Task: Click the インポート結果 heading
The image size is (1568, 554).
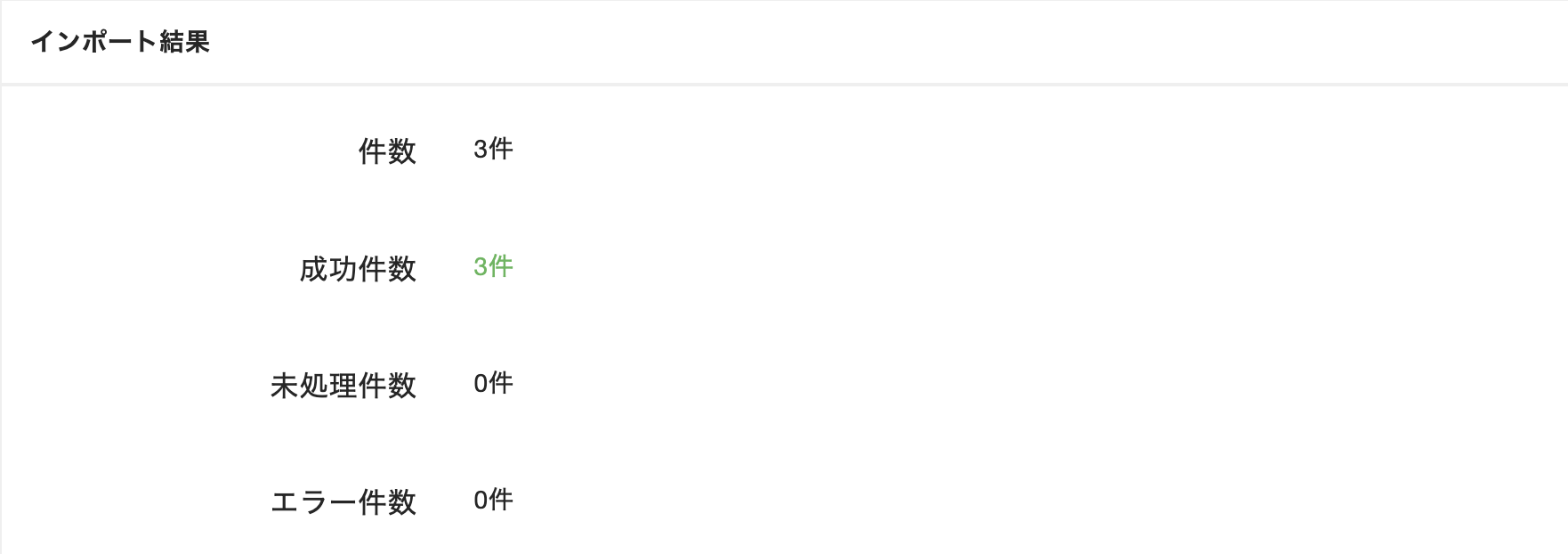Action: pyautogui.click(x=120, y=42)
